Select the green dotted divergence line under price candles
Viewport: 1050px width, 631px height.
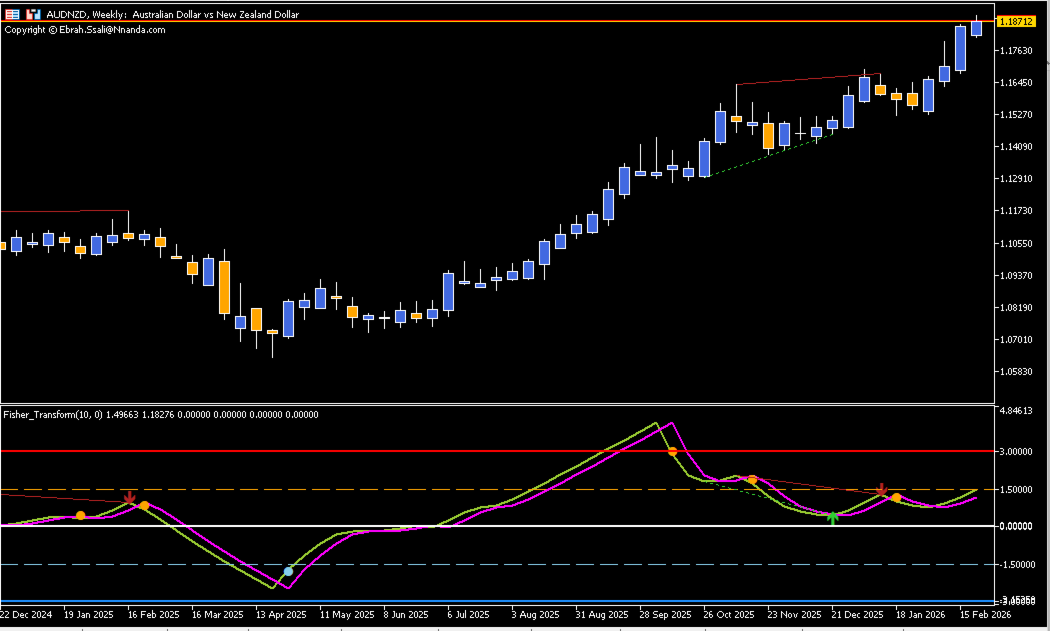tap(770, 155)
